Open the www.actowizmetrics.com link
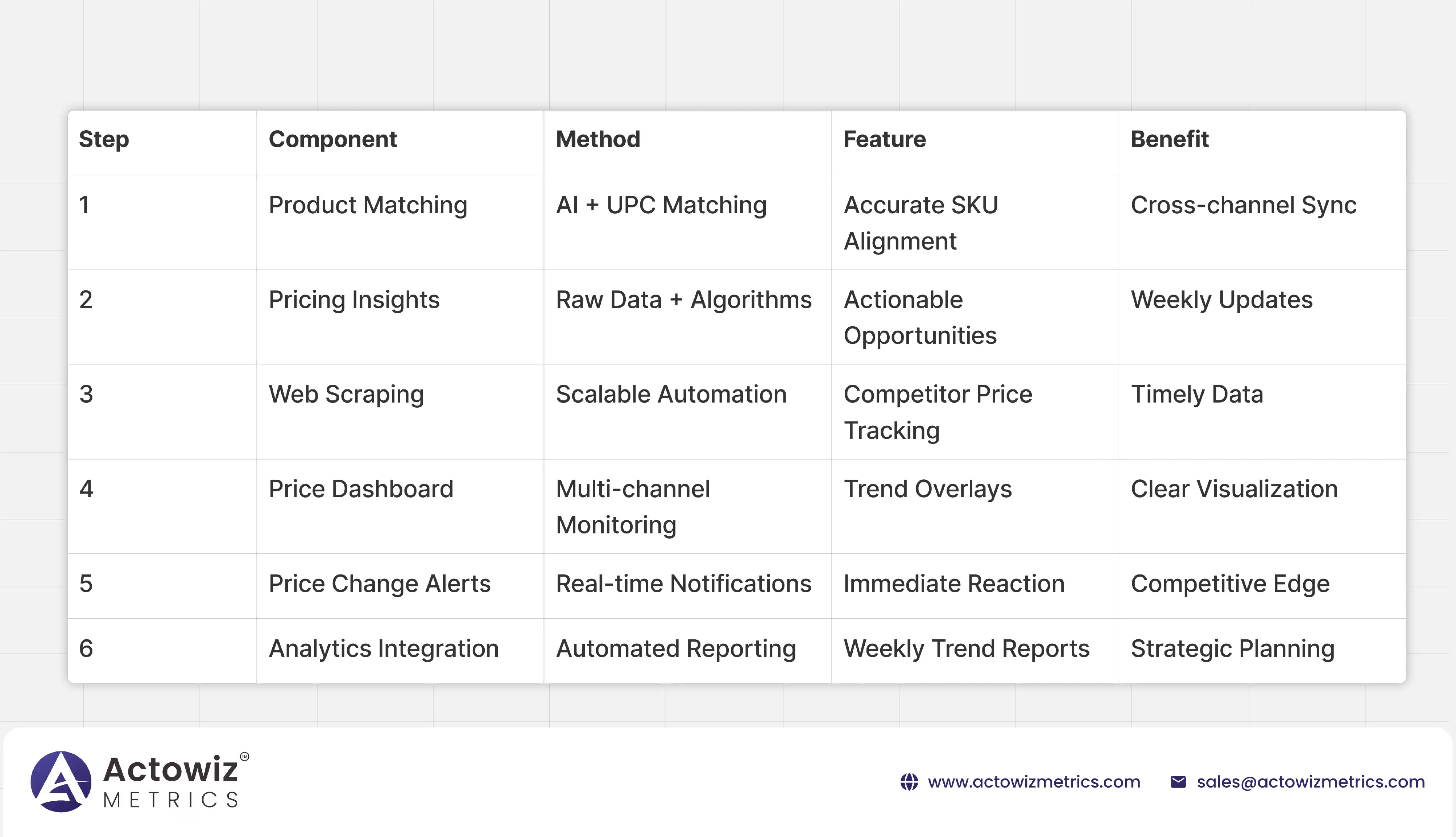Screen dimensions: 1456x837 point(1034,782)
